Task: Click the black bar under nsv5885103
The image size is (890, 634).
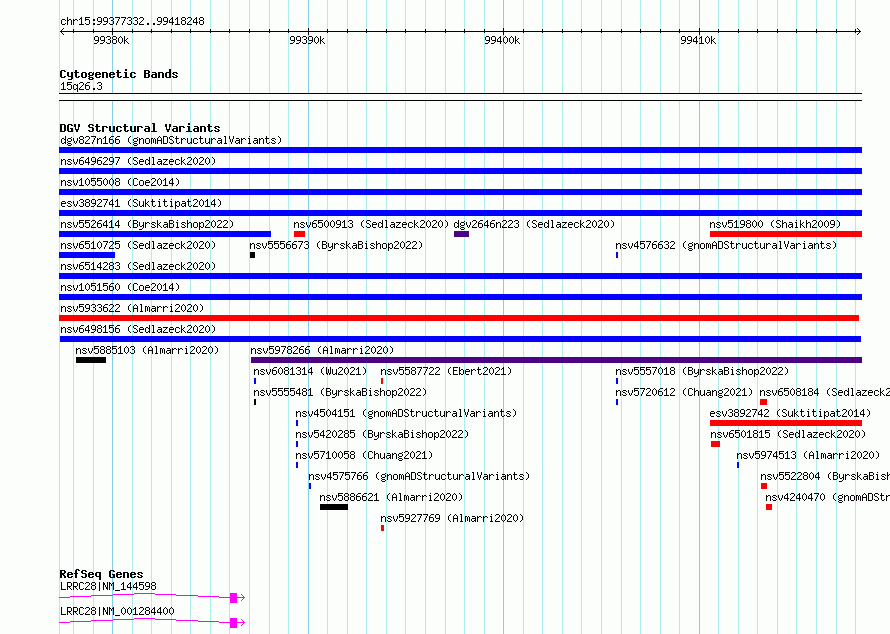Action: [x=91, y=360]
